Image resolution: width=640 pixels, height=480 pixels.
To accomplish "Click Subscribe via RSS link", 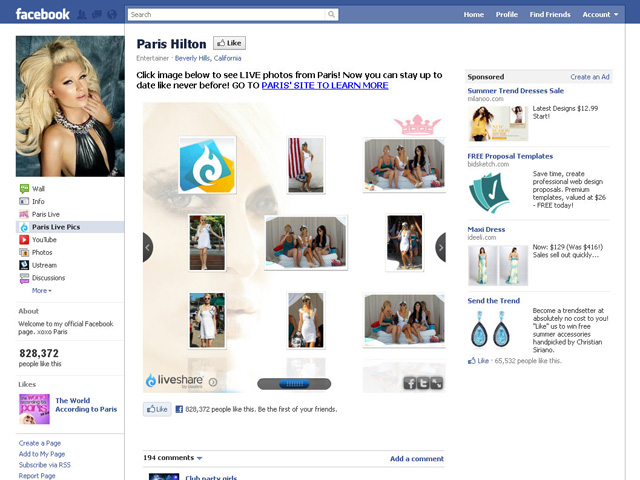I will pyautogui.click(x=44, y=465).
